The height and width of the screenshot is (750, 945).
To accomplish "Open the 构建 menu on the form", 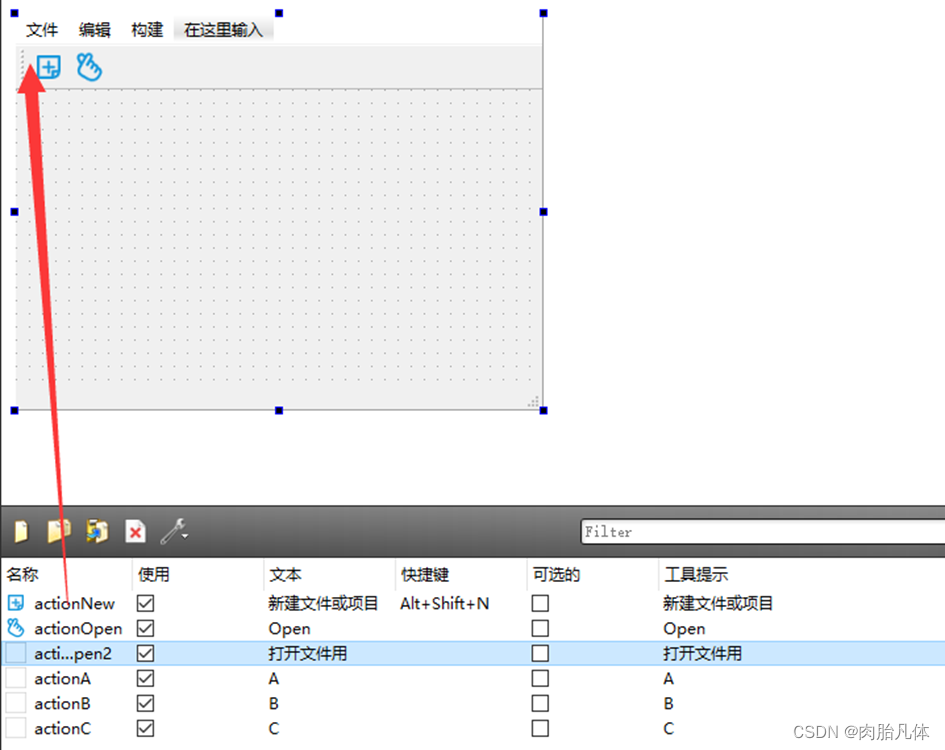I will point(146,29).
